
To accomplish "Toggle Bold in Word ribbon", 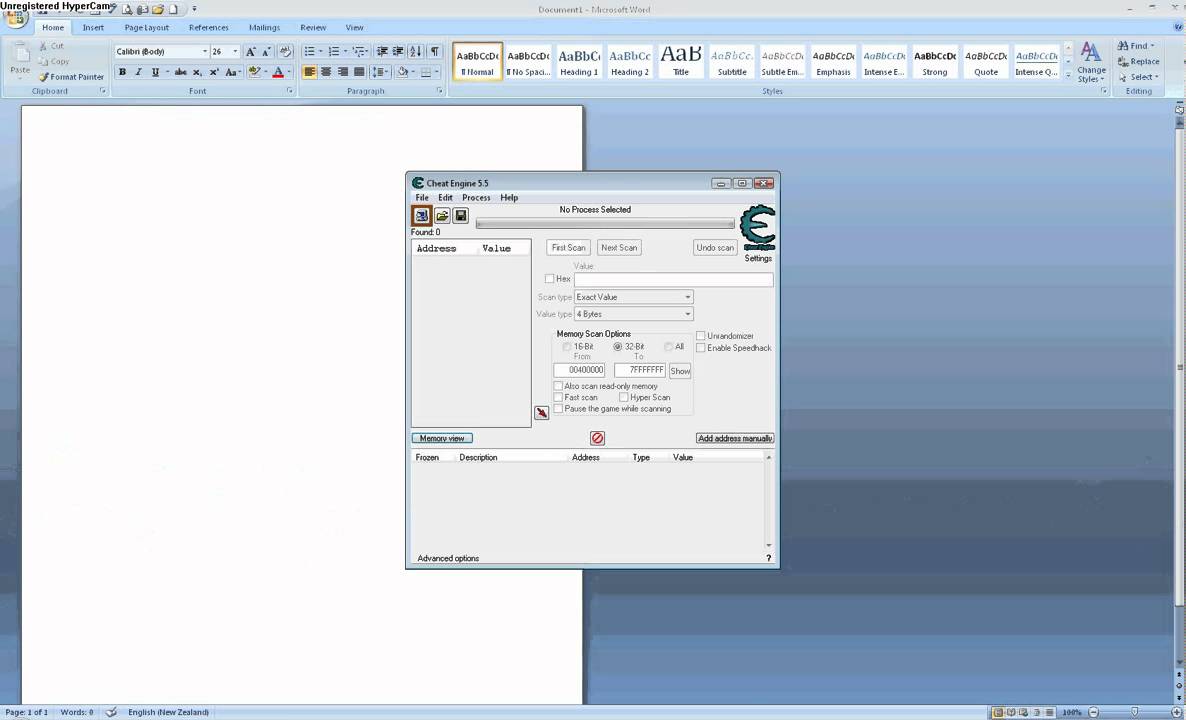I will tap(122, 72).
